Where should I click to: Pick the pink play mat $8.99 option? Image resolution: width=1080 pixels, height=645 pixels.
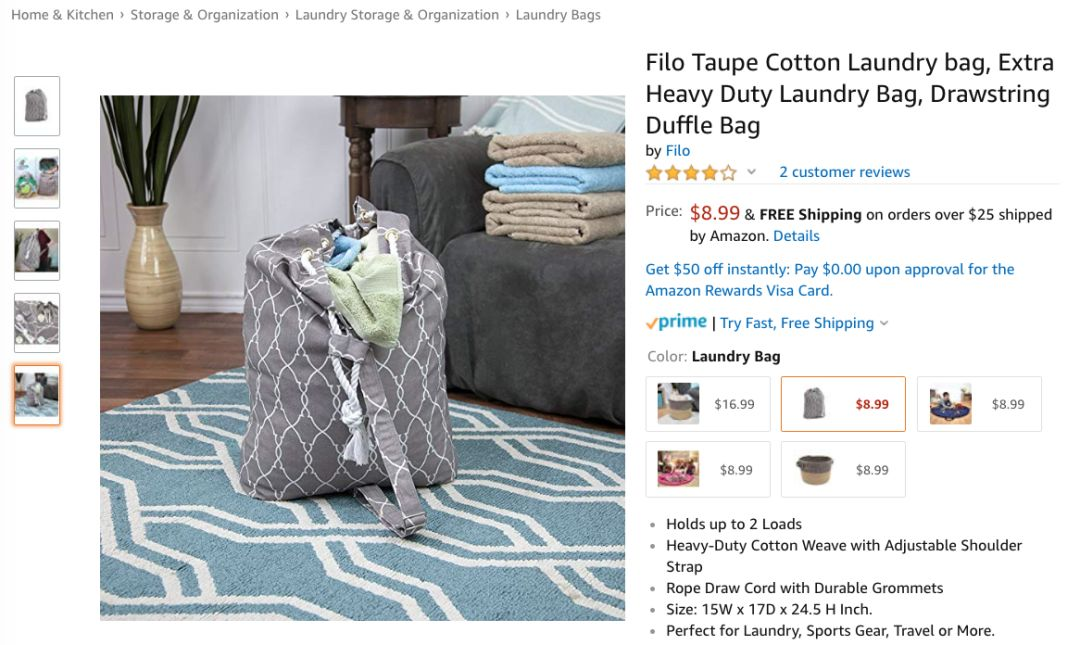pos(708,469)
